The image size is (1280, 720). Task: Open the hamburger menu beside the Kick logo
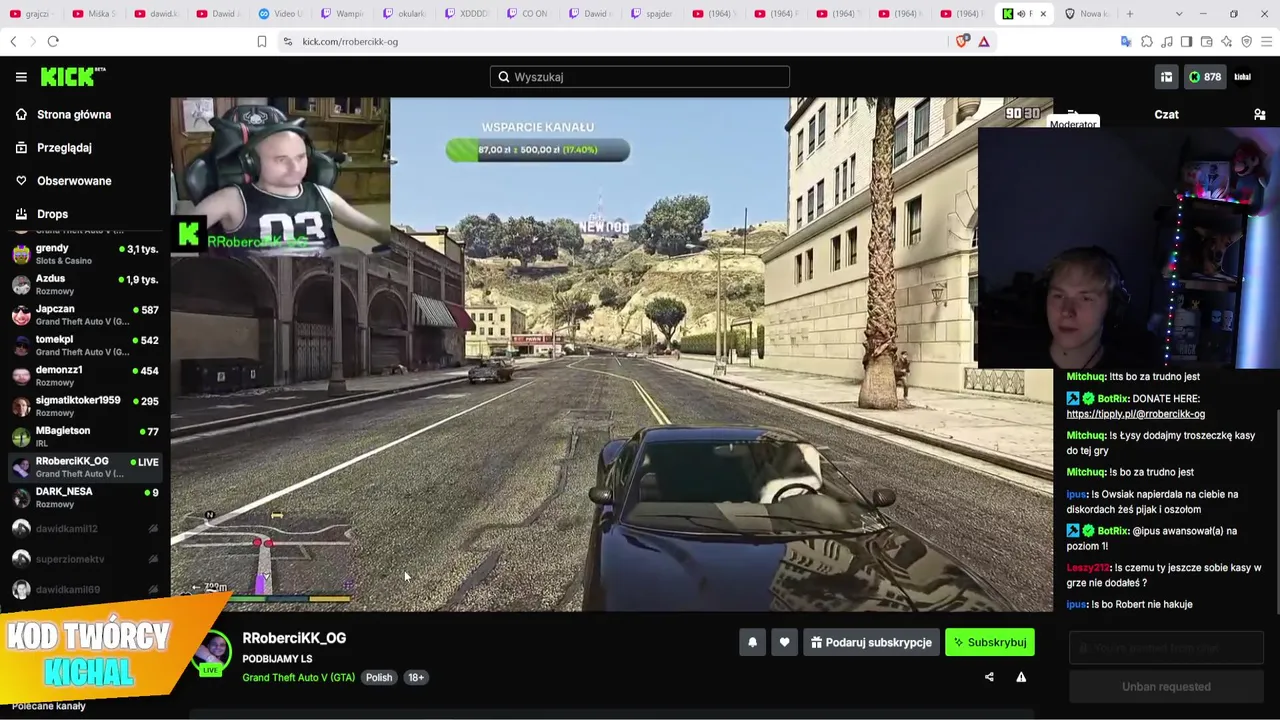[x=21, y=77]
